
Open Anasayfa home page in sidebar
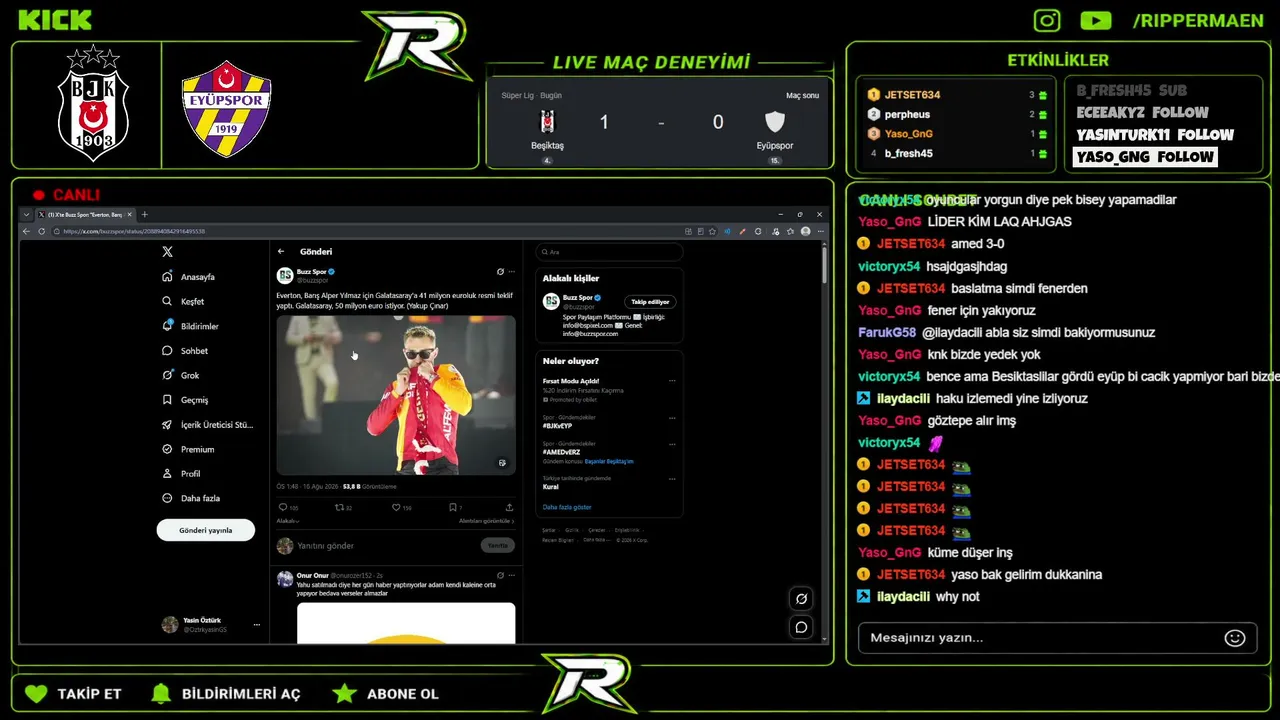click(189, 277)
